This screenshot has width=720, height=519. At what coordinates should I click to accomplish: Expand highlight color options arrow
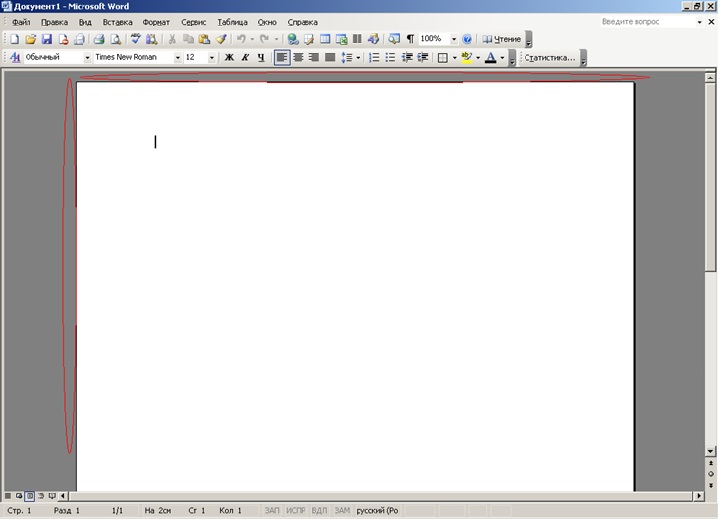click(478, 58)
